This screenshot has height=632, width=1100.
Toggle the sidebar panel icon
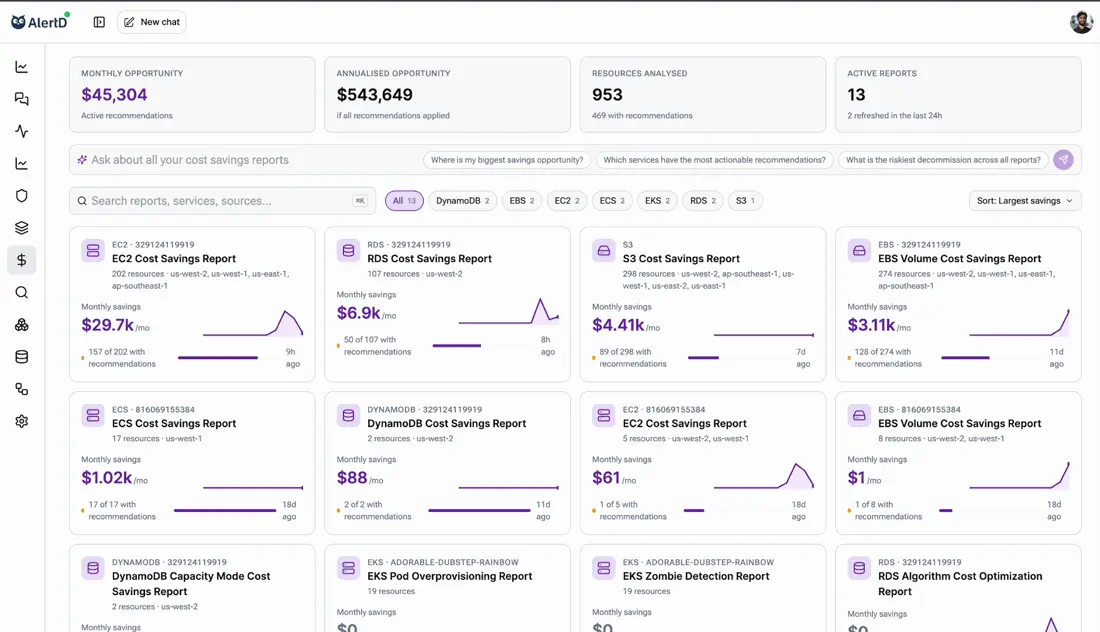click(x=99, y=22)
